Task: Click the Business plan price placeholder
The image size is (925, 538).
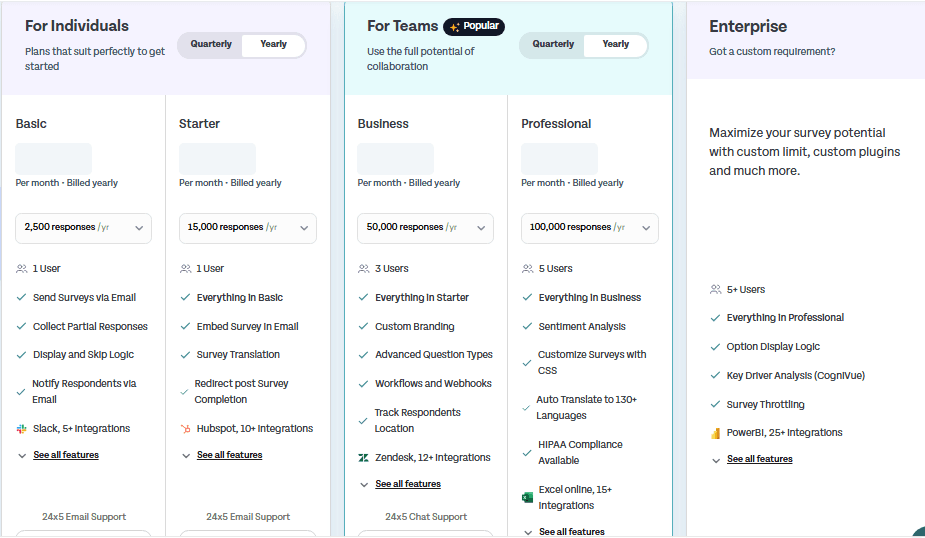Action: click(x=395, y=158)
